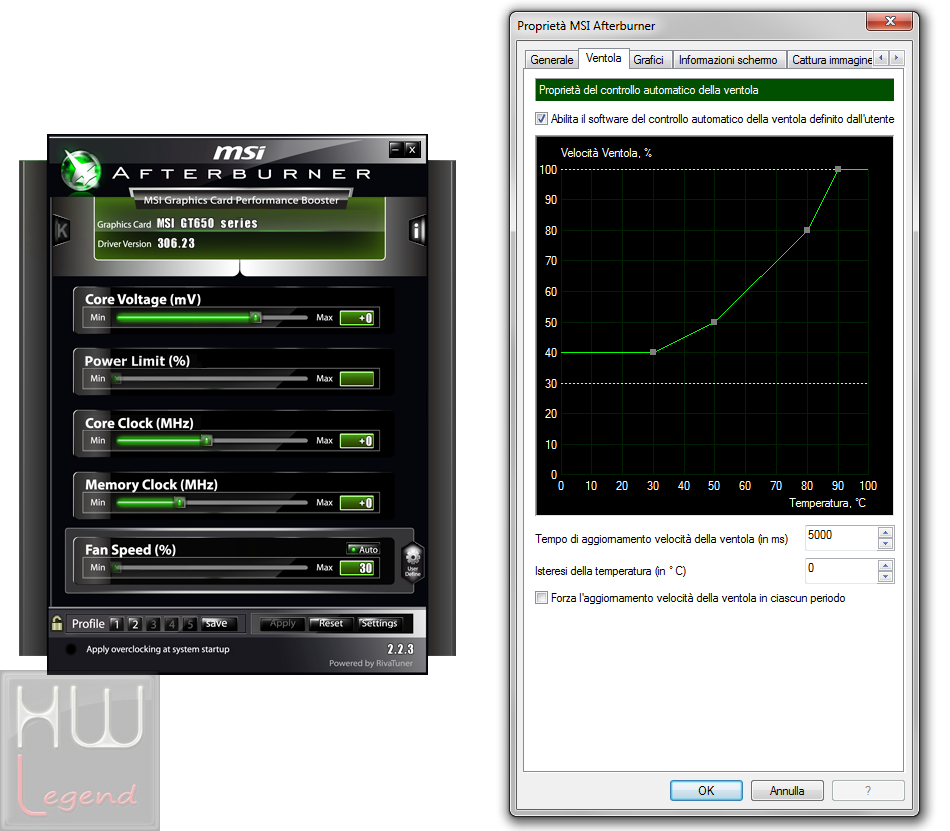Select profile slot 1

[x=116, y=624]
